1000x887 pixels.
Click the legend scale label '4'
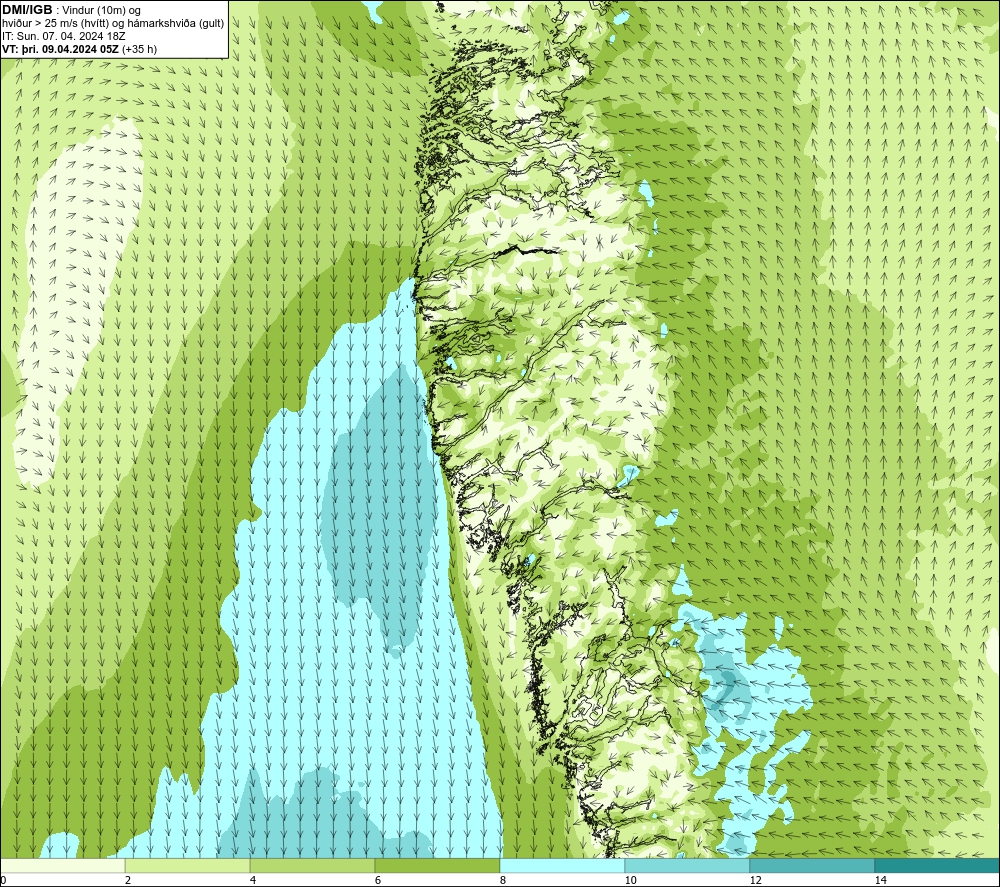(253, 881)
